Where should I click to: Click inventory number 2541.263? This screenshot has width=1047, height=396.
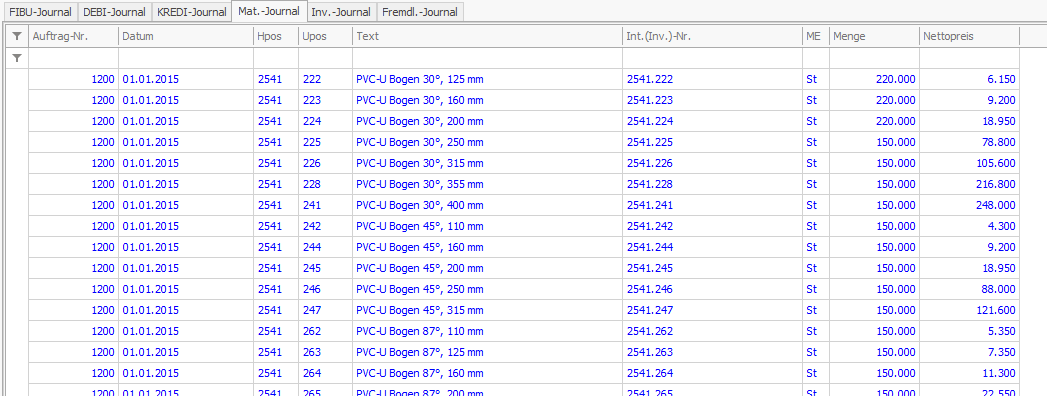(650, 352)
